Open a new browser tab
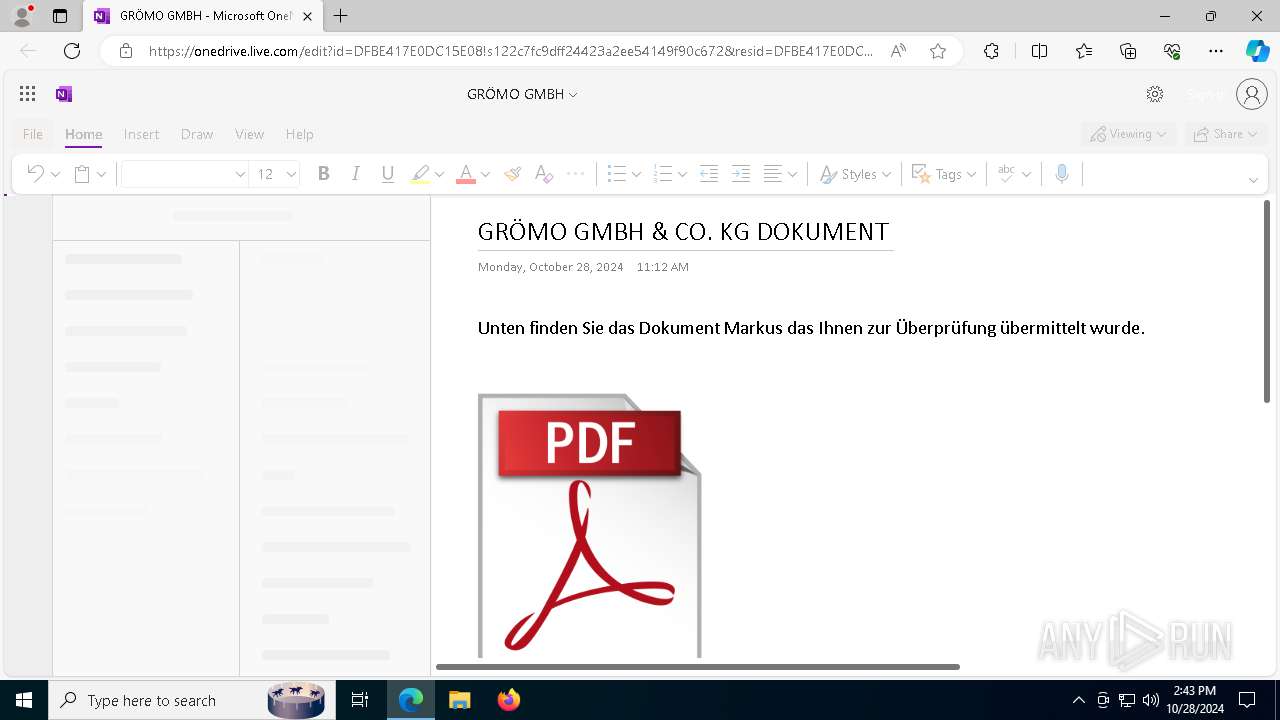 click(341, 16)
